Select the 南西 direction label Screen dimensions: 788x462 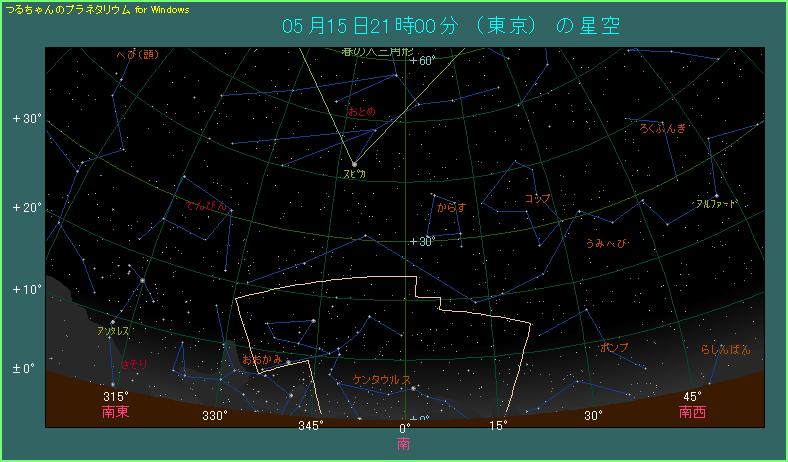pyautogui.click(x=691, y=411)
